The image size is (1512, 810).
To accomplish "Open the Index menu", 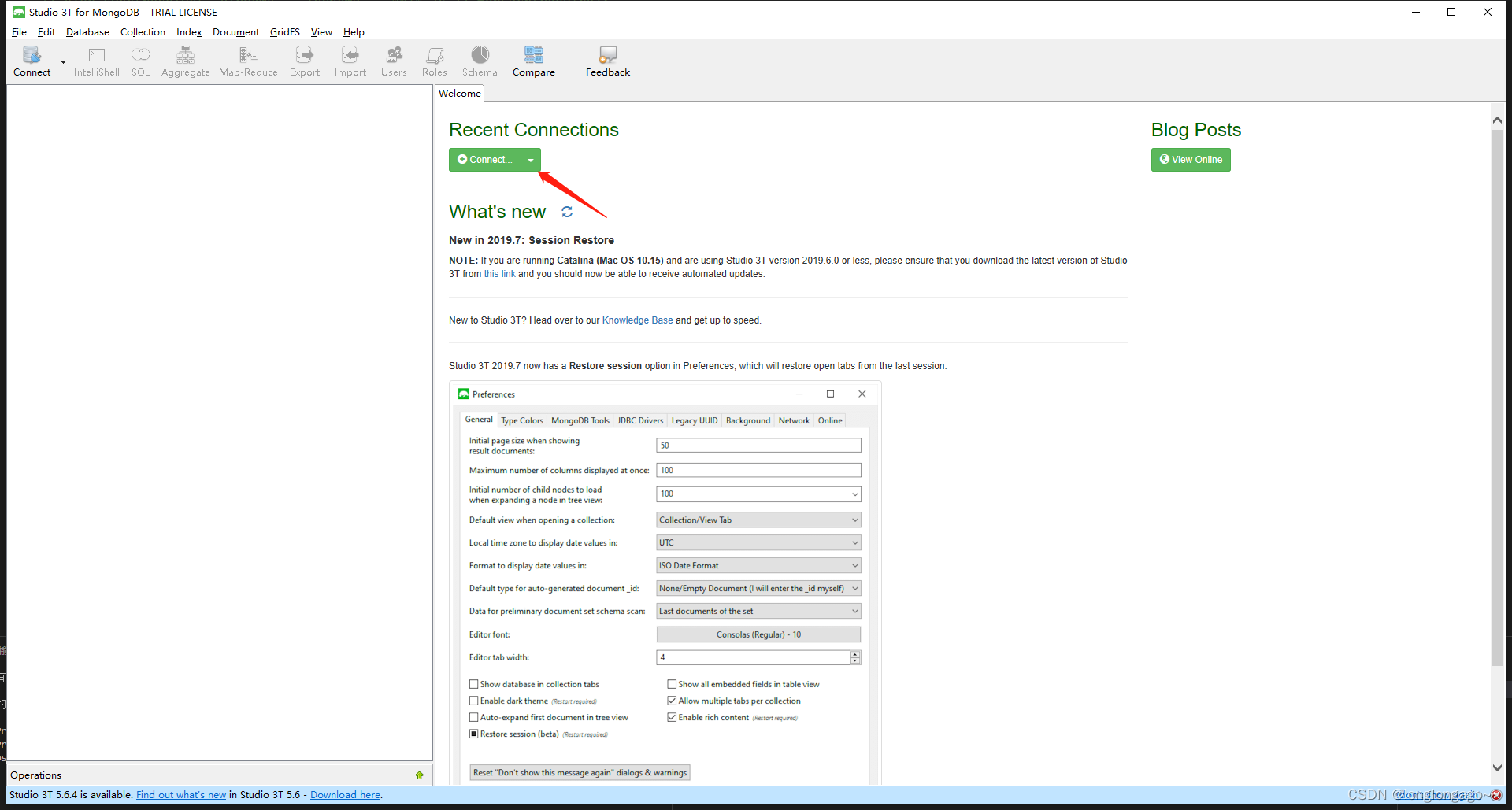I will pos(189,32).
